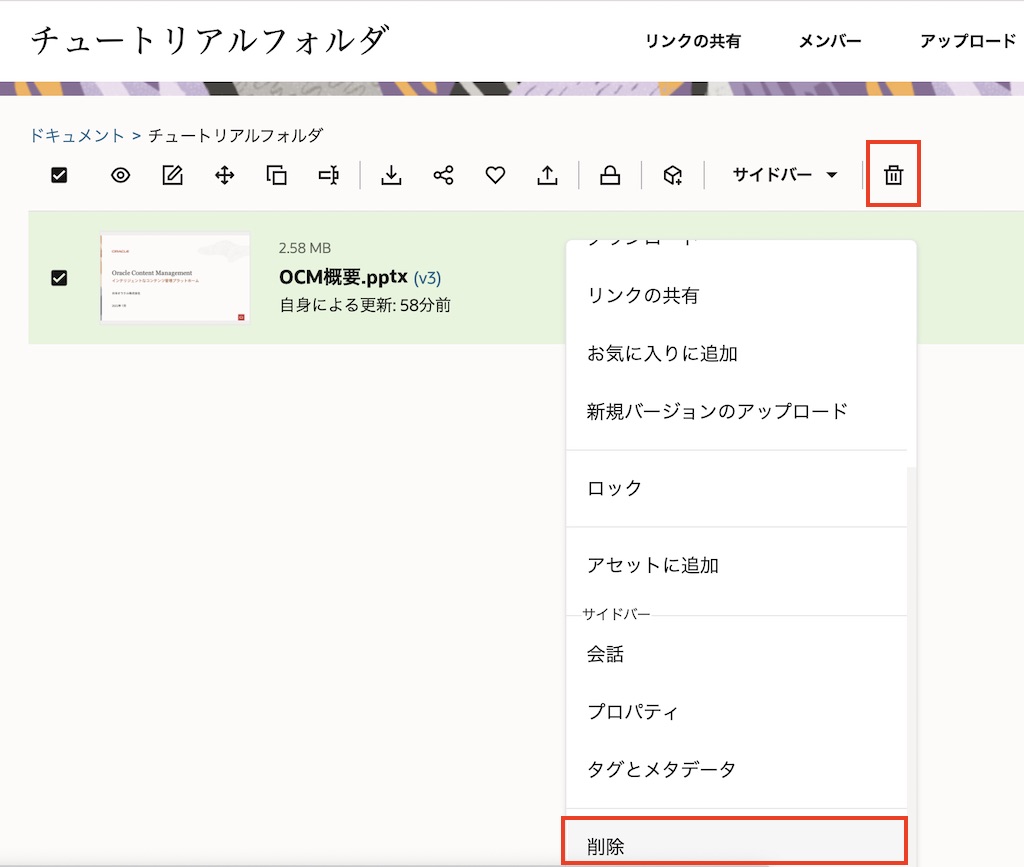1024x867 pixels.
Task: Click the trash delete icon
Action: click(893, 176)
